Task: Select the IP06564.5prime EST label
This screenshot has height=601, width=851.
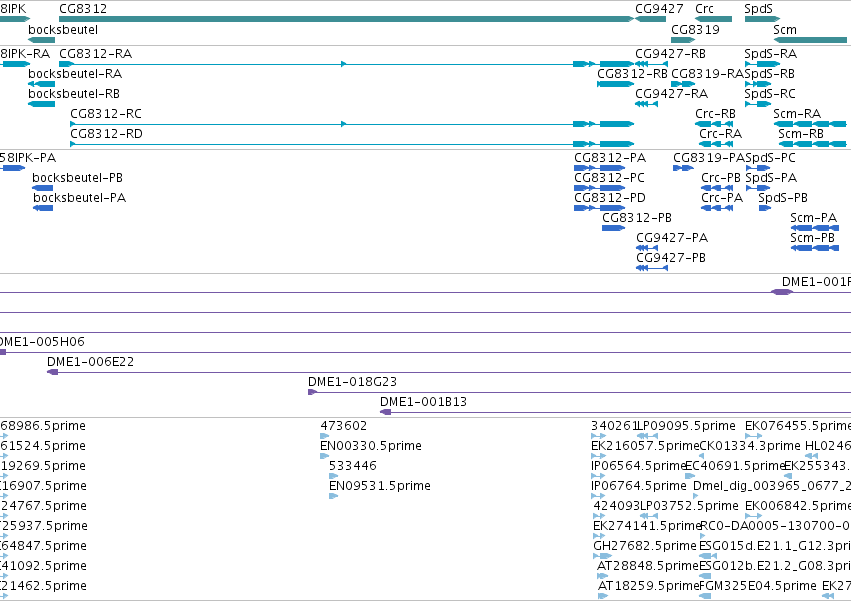Action: point(639,466)
